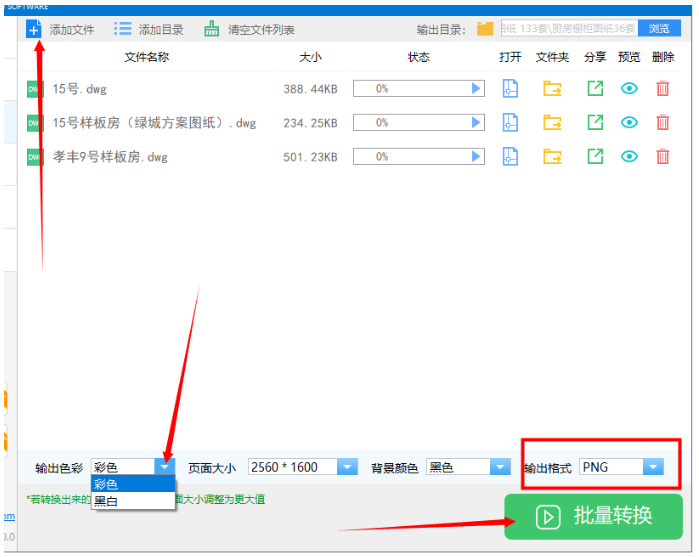Screen dimensions: 699x557
Task: Click the size value 234.25KB
Action: [310, 123]
